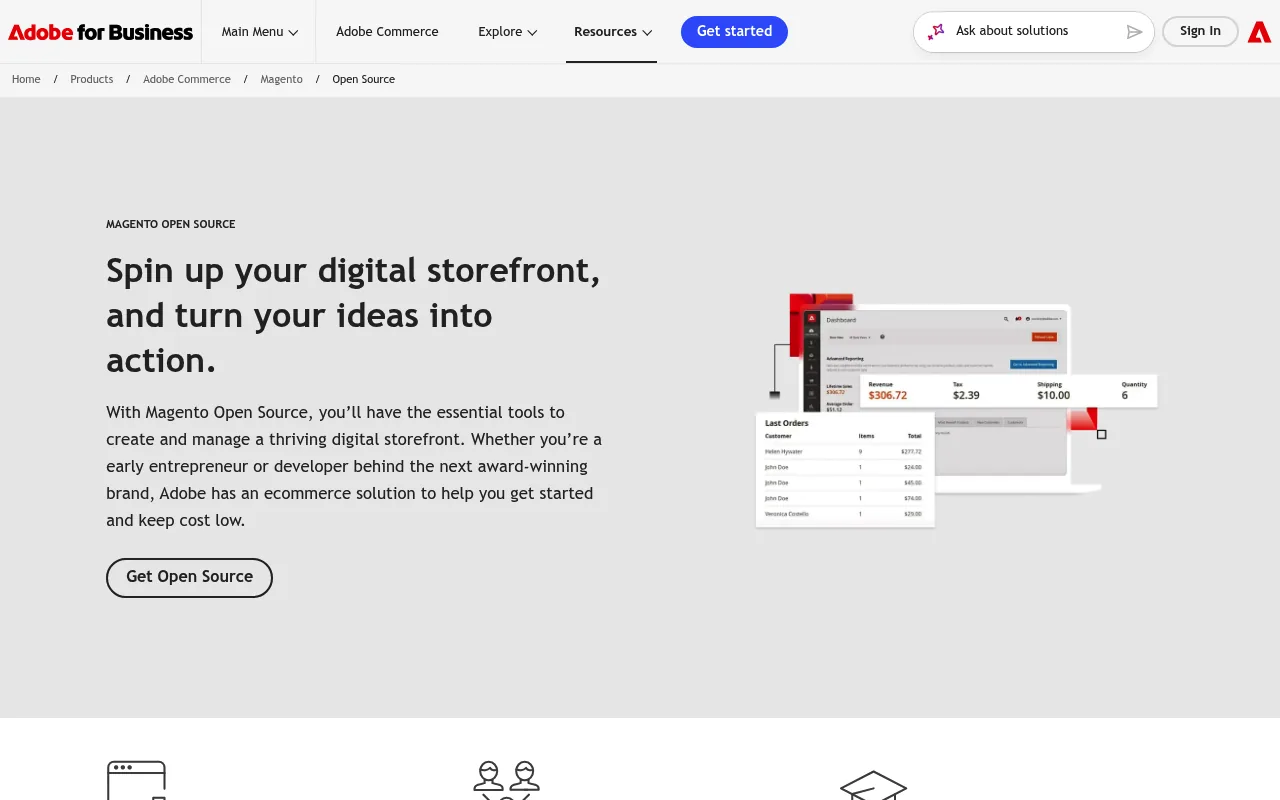Click the Get Open Source button
Screen dimensions: 1280x800
tap(189, 577)
